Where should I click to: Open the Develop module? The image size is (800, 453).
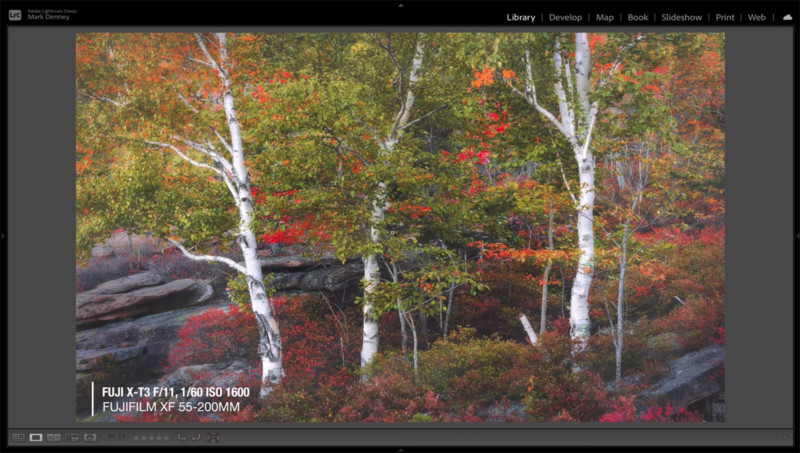pos(565,17)
